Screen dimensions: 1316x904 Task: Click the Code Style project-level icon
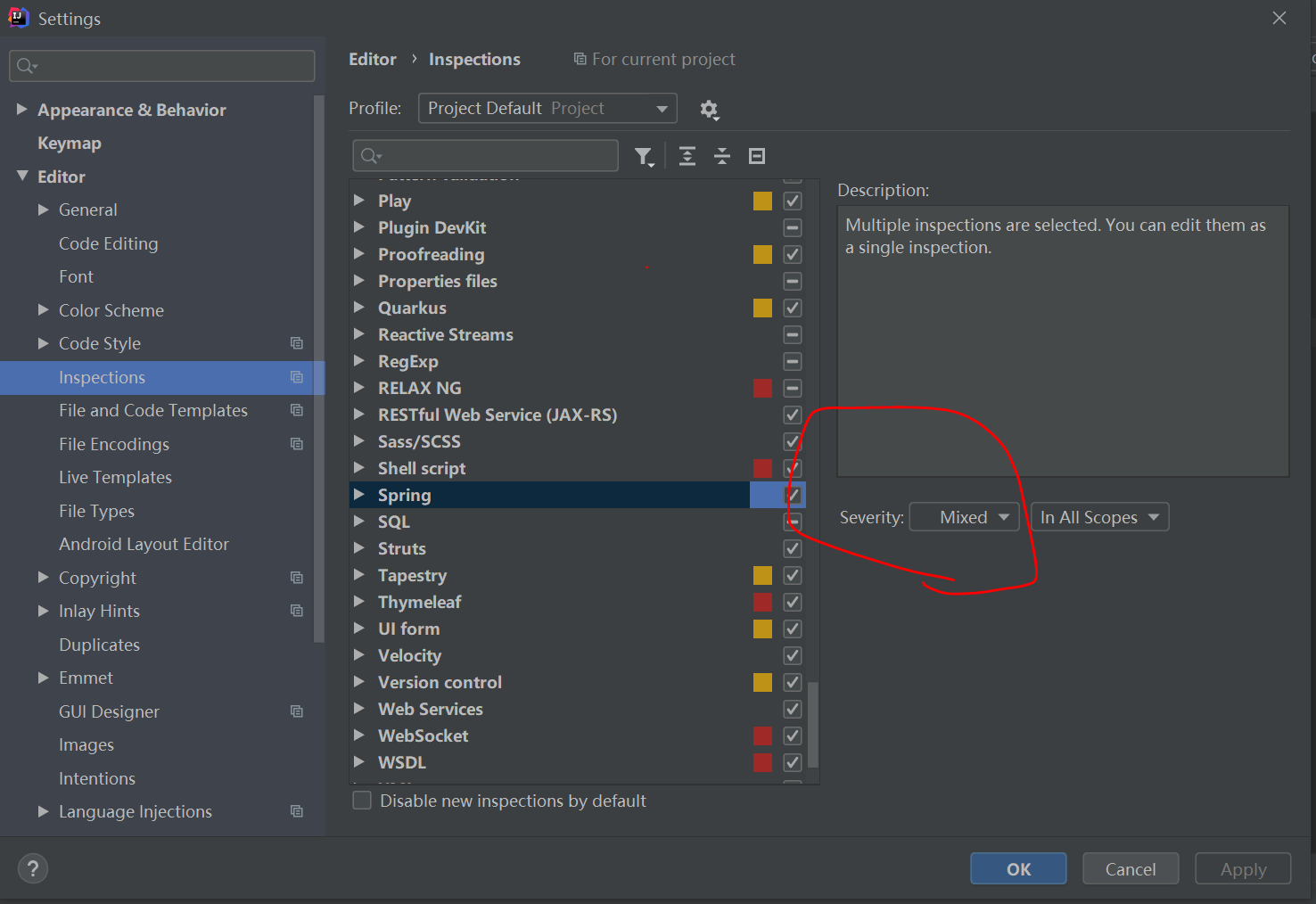point(297,343)
